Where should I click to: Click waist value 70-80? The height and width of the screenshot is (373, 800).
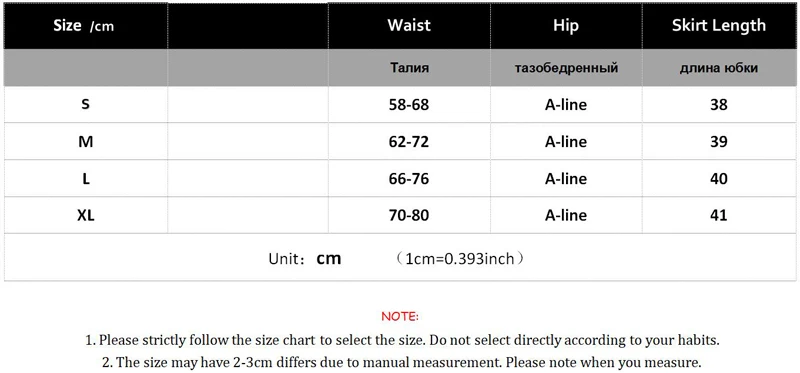pyautogui.click(x=409, y=215)
